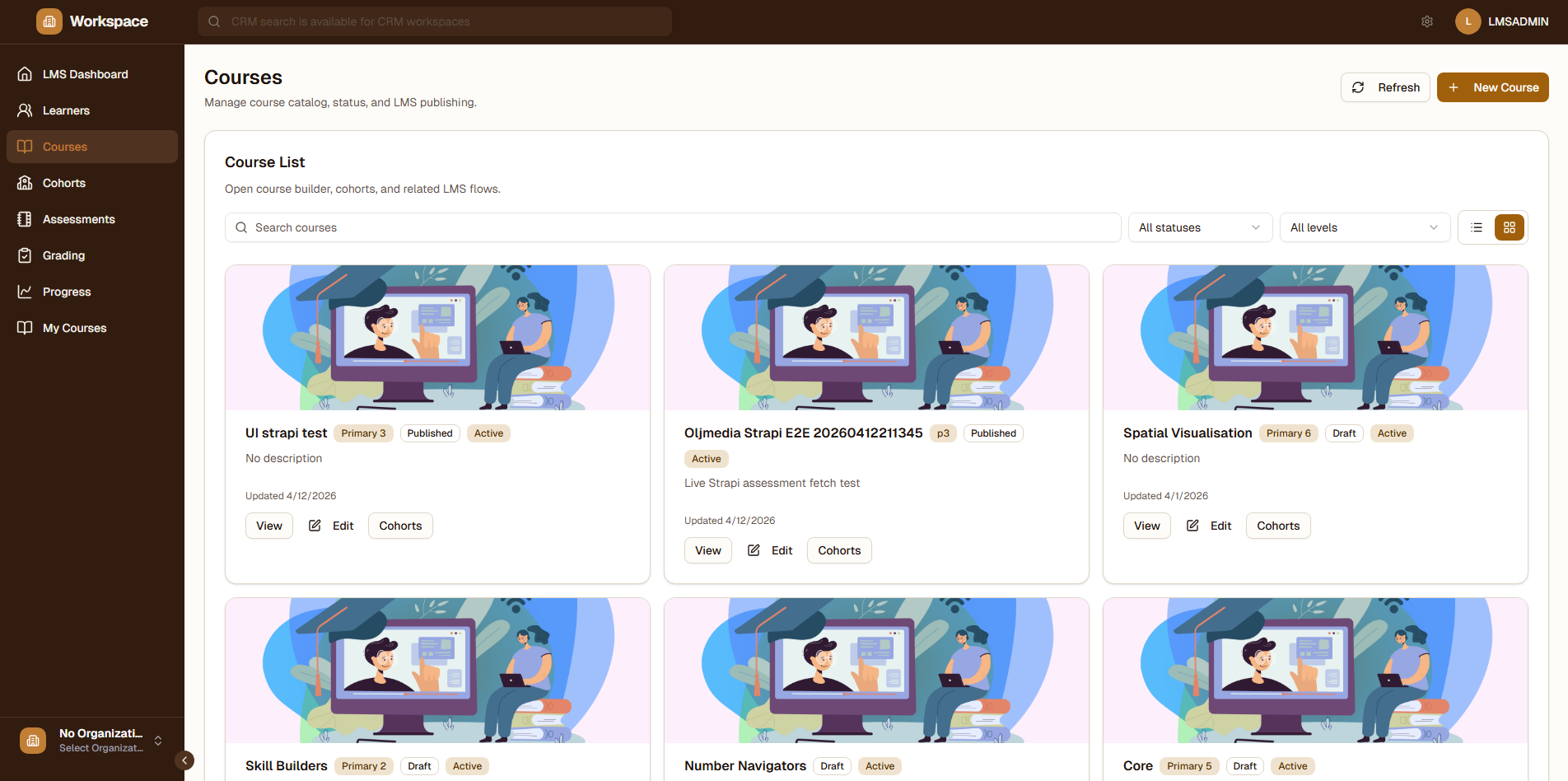Click the Search courses field
This screenshot has height=781, width=1568.
coord(673,227)
